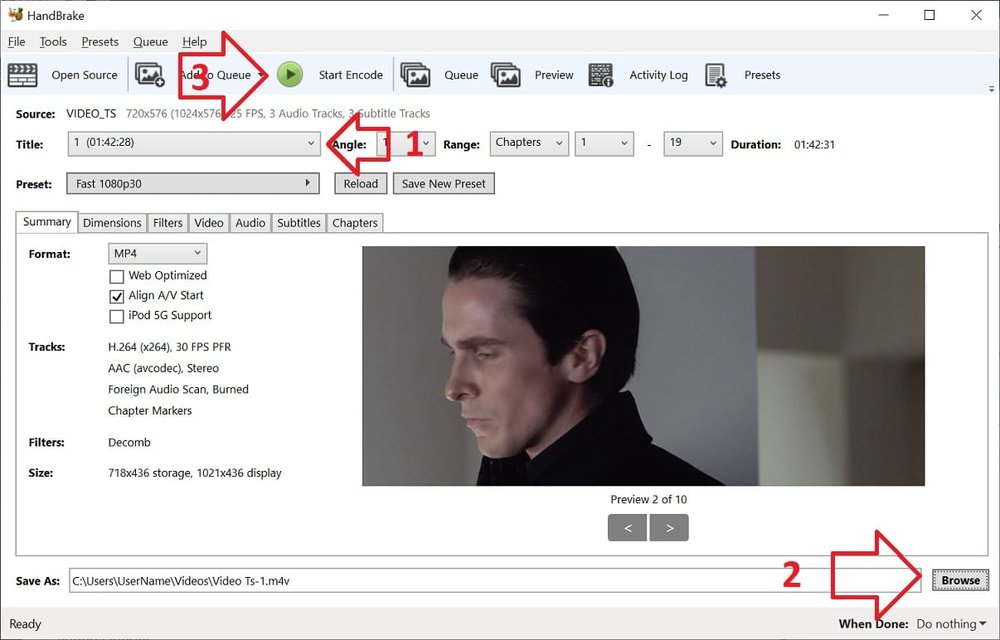
Task: Switch to the Subtitles tab
Action: (x=298, y=222)
